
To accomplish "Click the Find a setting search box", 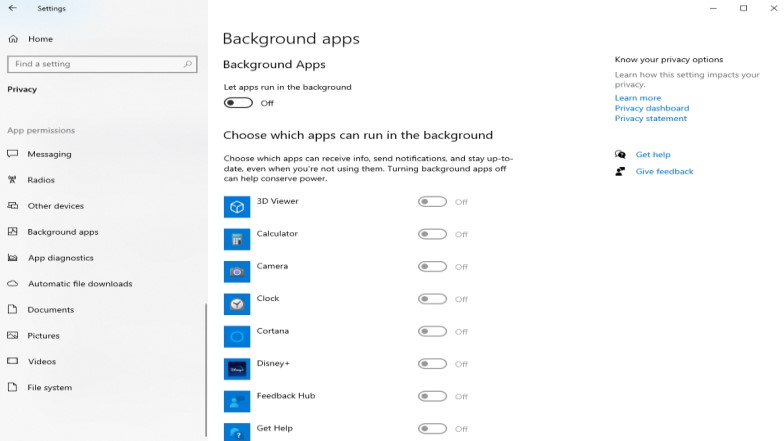I will tap(102, 64).
